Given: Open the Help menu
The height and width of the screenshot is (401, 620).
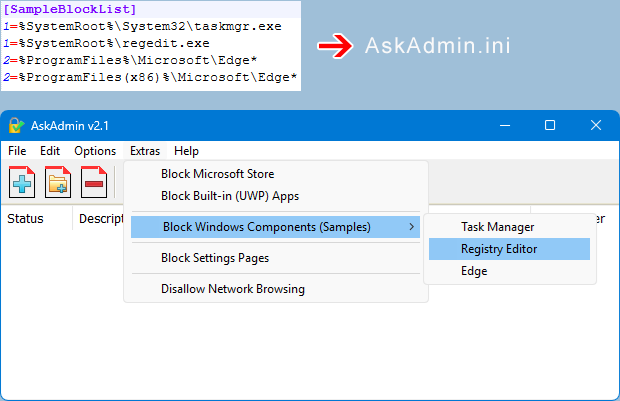Looking at the screenshot, I should click(x=186, y=151).
